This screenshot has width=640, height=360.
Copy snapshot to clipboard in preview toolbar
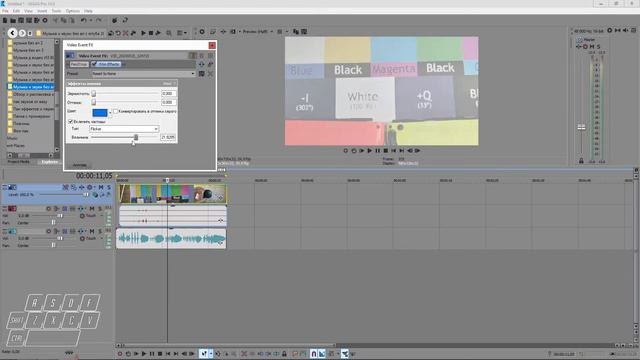tap(296, 31)
